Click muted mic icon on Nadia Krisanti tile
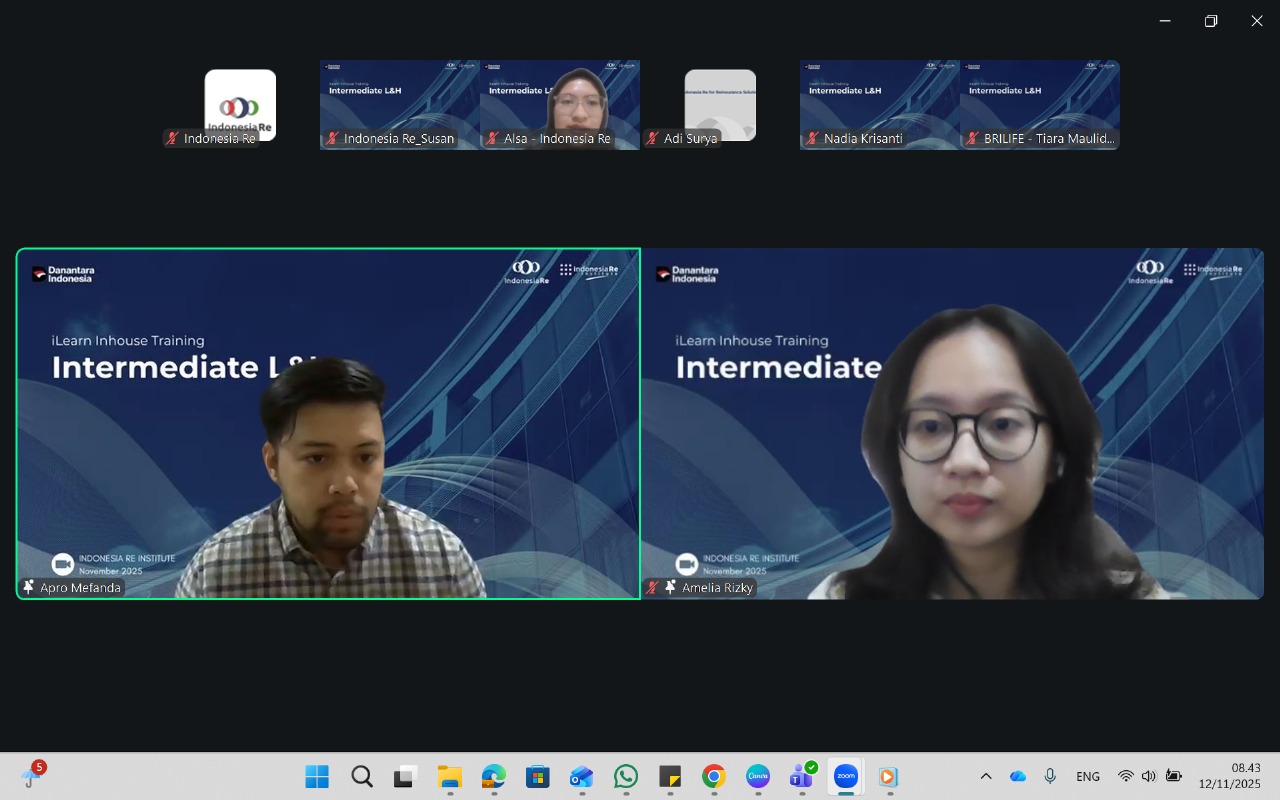The image size is (1280, 800). click(812, 139)
